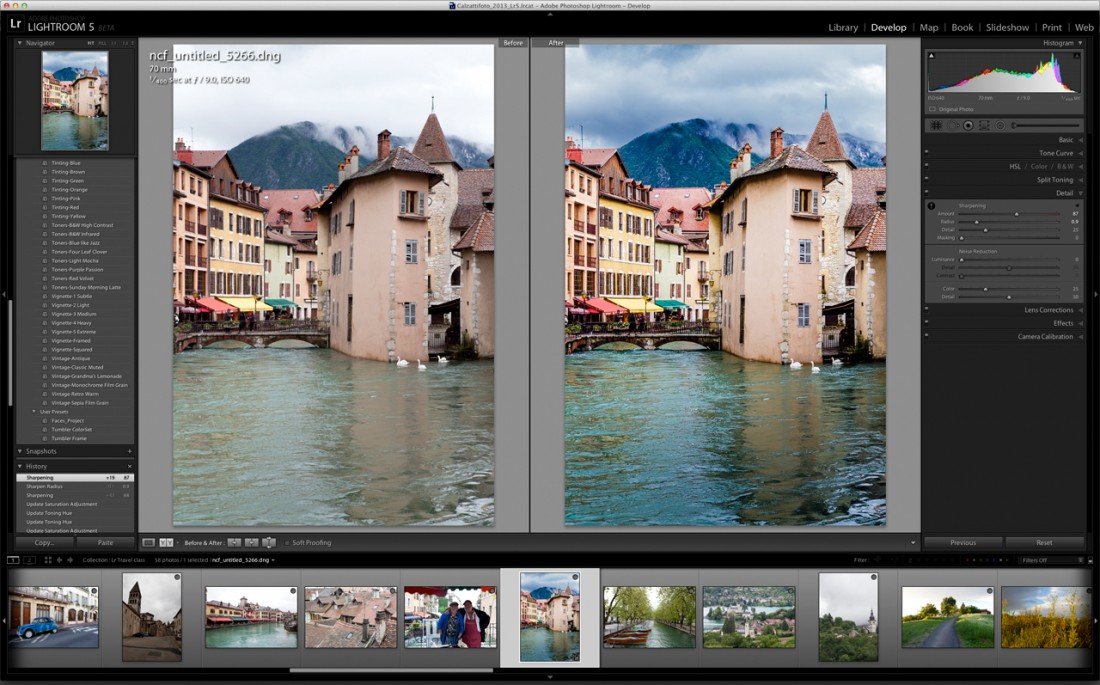1100x685 pixels.
Task: Toggle the Original Photo checkbox under histogram
Action: (x=932, y=109)
